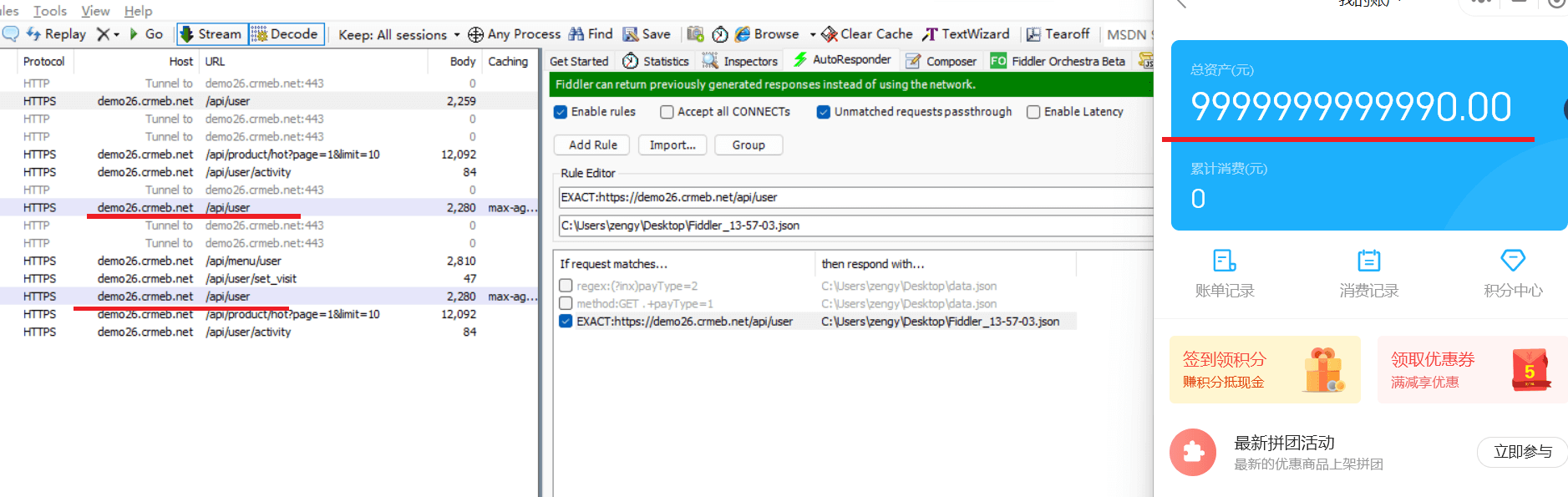Open the View menu
Viewport: 1568px width, 497px height.
95,11
